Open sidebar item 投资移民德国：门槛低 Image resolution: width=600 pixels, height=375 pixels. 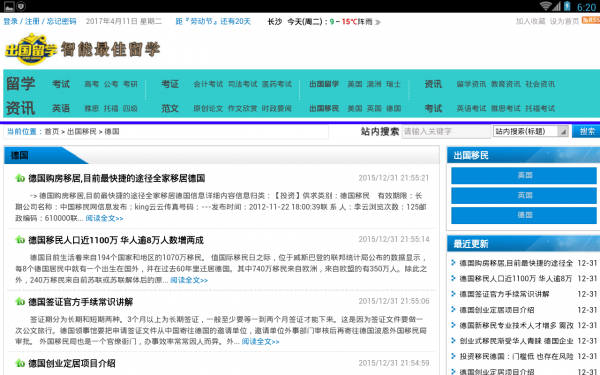coord(516,357)
